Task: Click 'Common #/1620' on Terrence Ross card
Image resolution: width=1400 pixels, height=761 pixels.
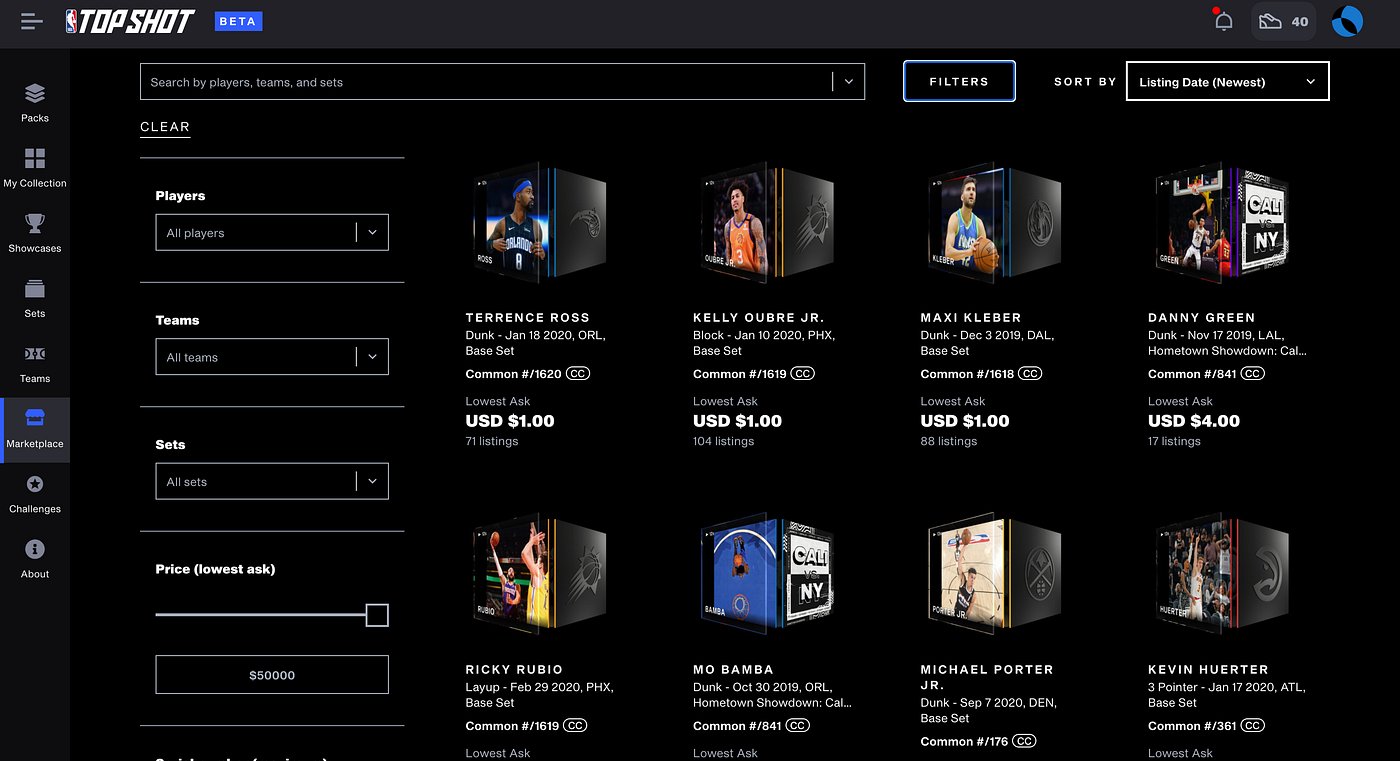Action: (514, 374)
